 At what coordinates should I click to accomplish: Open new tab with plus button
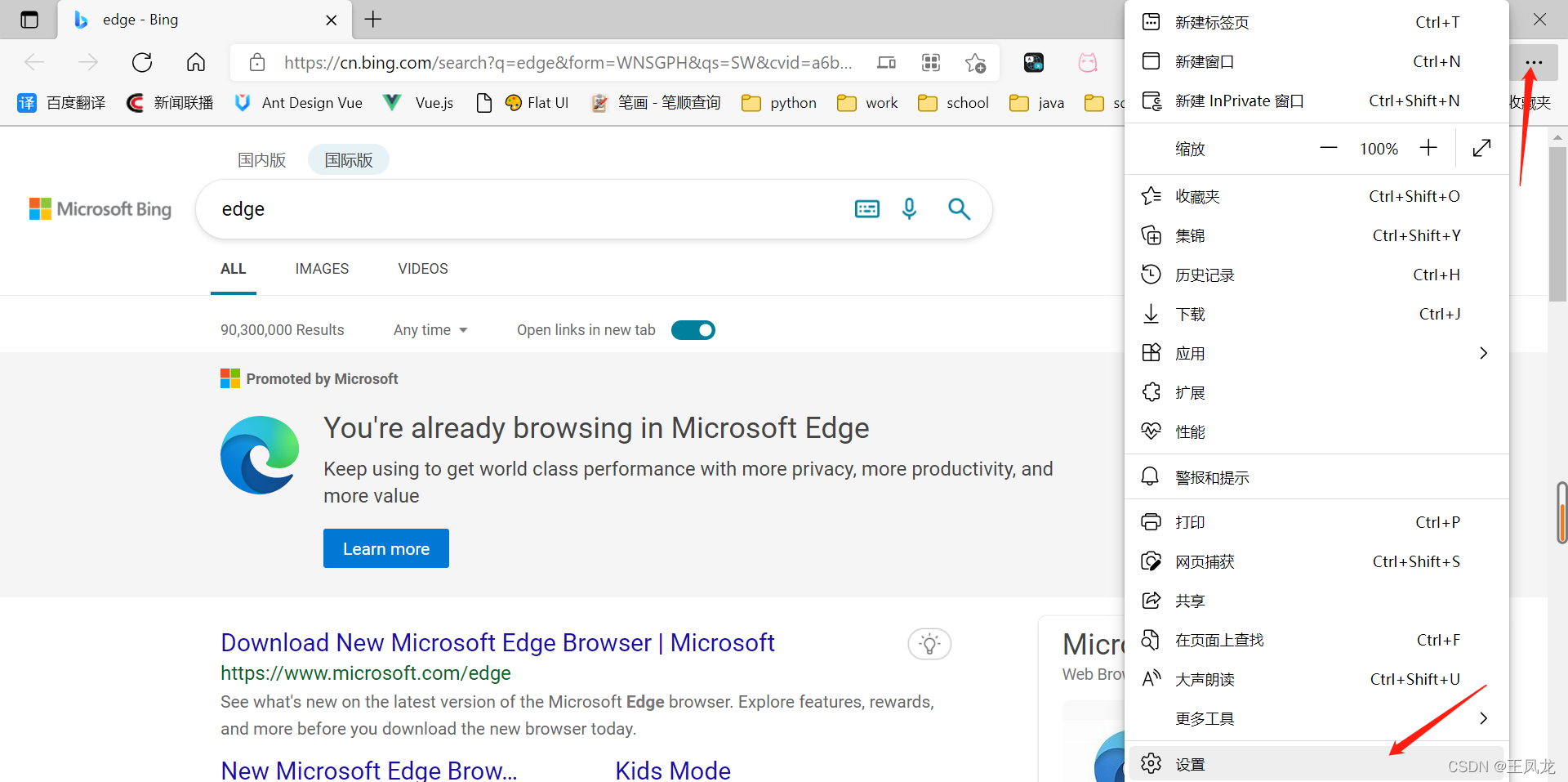click(373, 20)
